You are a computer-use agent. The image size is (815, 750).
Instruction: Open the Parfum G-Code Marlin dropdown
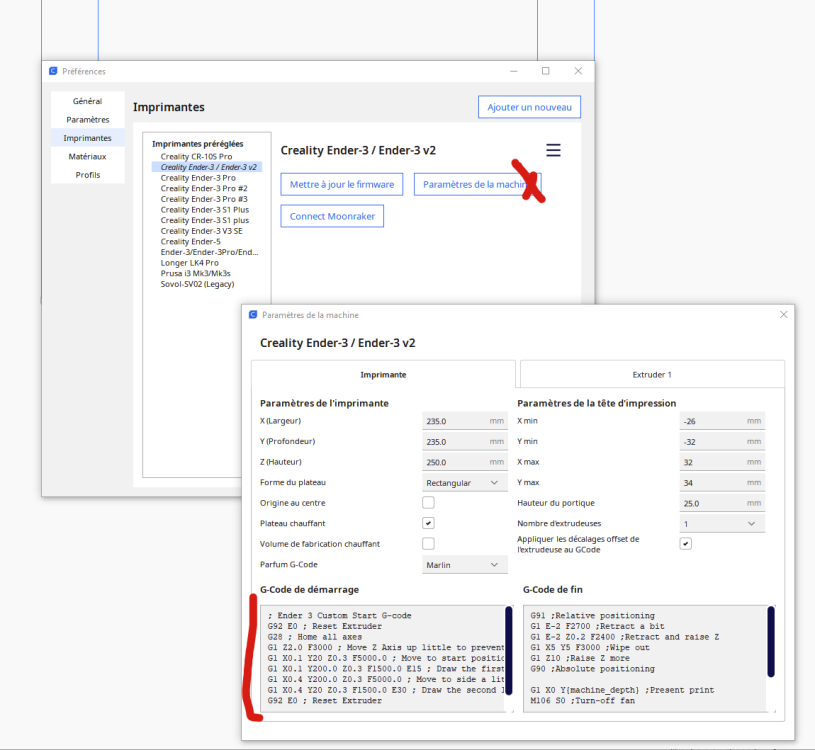pyautogui.click(x=464, y=564)
